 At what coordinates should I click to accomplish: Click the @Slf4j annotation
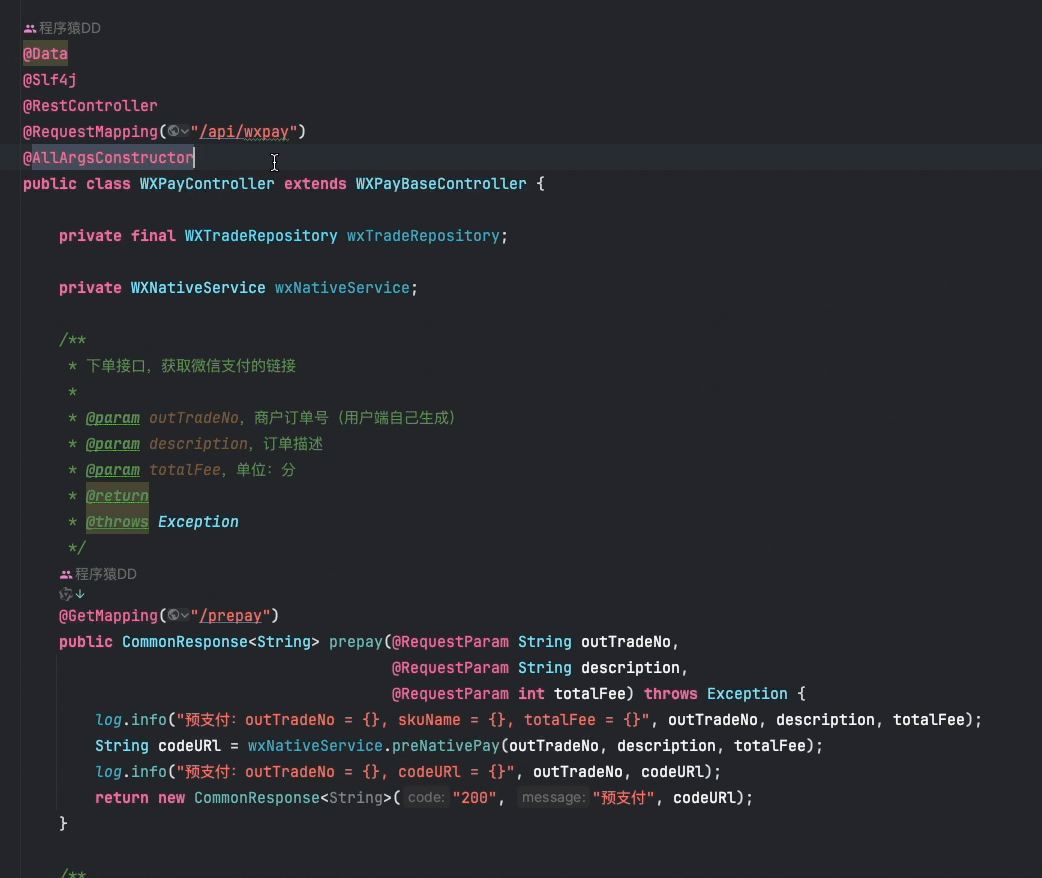pos(50,80)
